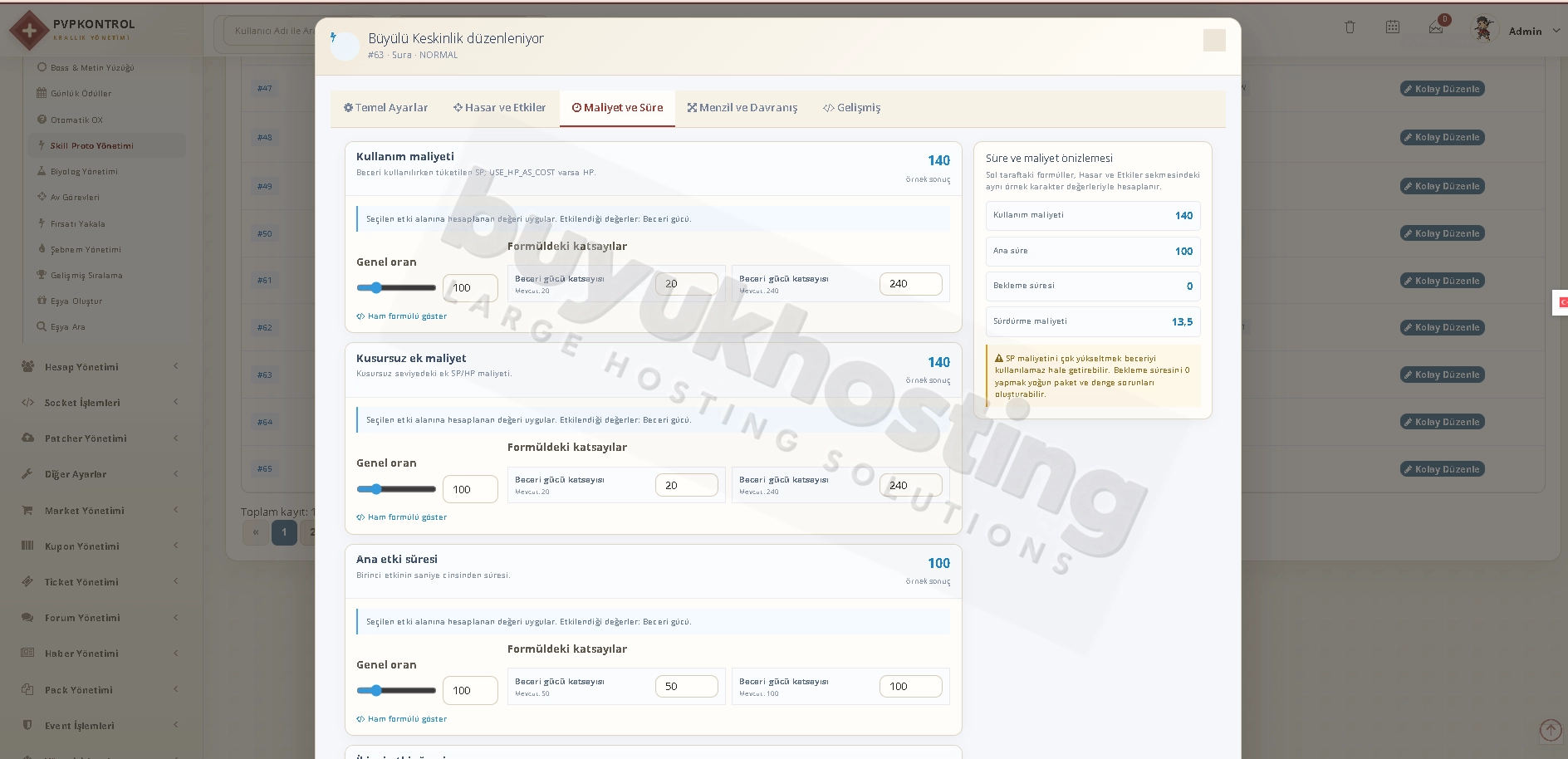Image resolution: width=1568 pixels, height=759 pixels.
Task: Show raw formula for Kullanım maliyeti
Action: pyautogui.click(x=402, y=316)
